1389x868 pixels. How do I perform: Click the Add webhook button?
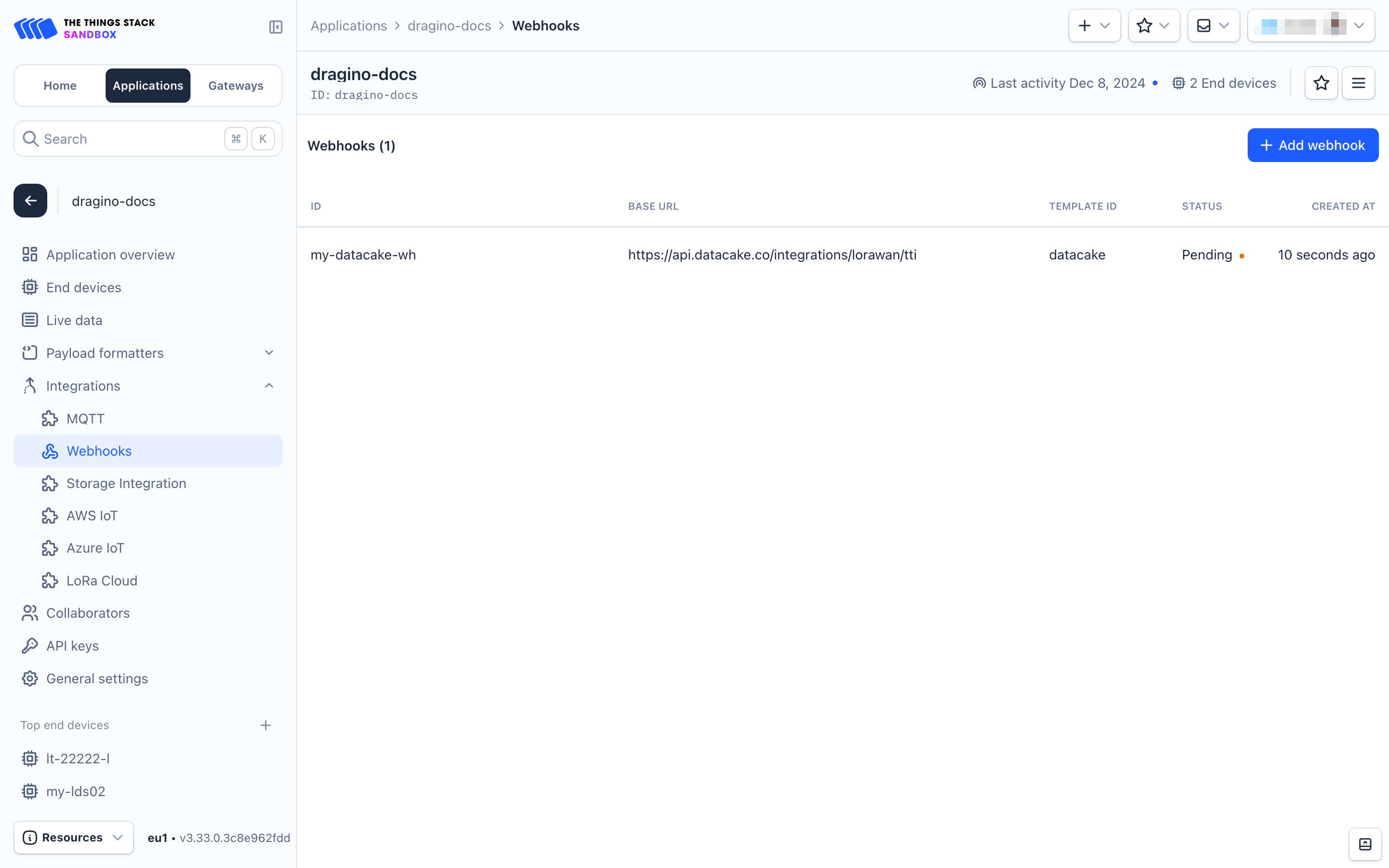[x=1313, y=145]
